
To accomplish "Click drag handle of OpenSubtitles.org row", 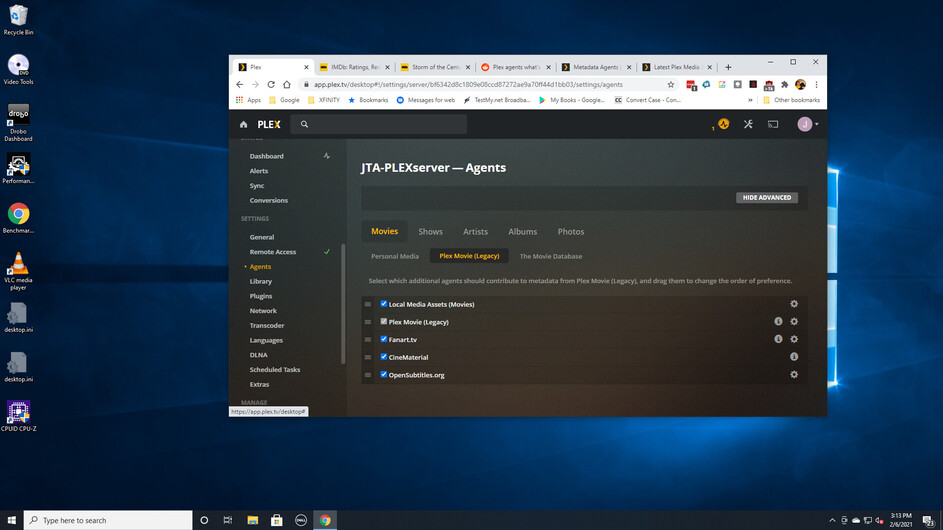I will [368, 375].
